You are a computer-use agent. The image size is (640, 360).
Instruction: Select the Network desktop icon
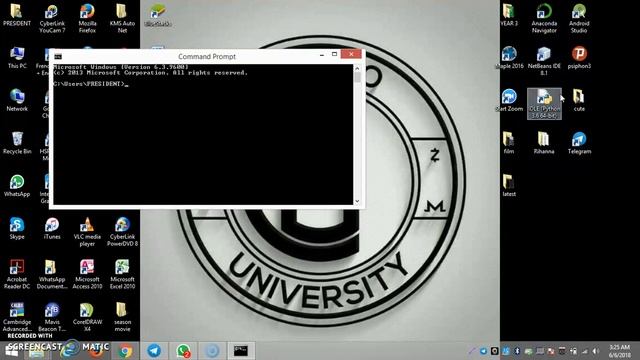[x=17, y=100]
